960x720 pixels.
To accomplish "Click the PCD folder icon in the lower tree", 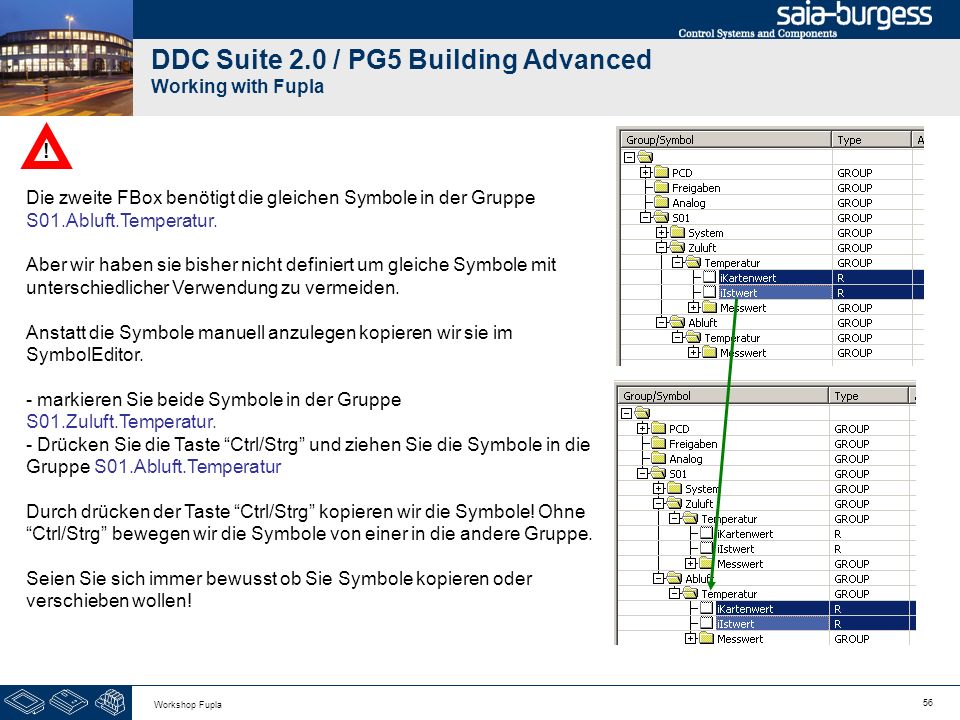I will (658, 428).
